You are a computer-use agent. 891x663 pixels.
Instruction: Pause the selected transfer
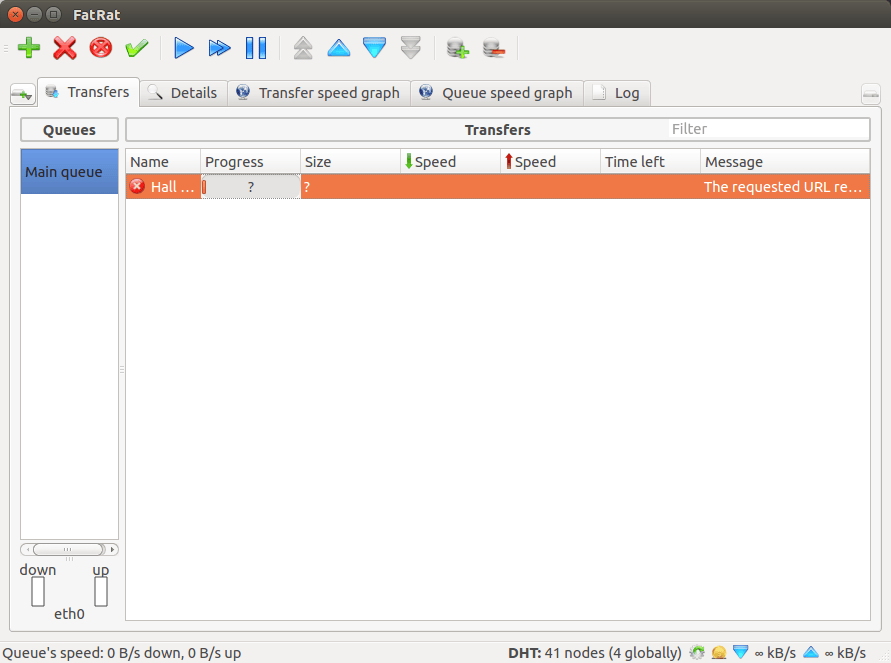click(256, 48)
